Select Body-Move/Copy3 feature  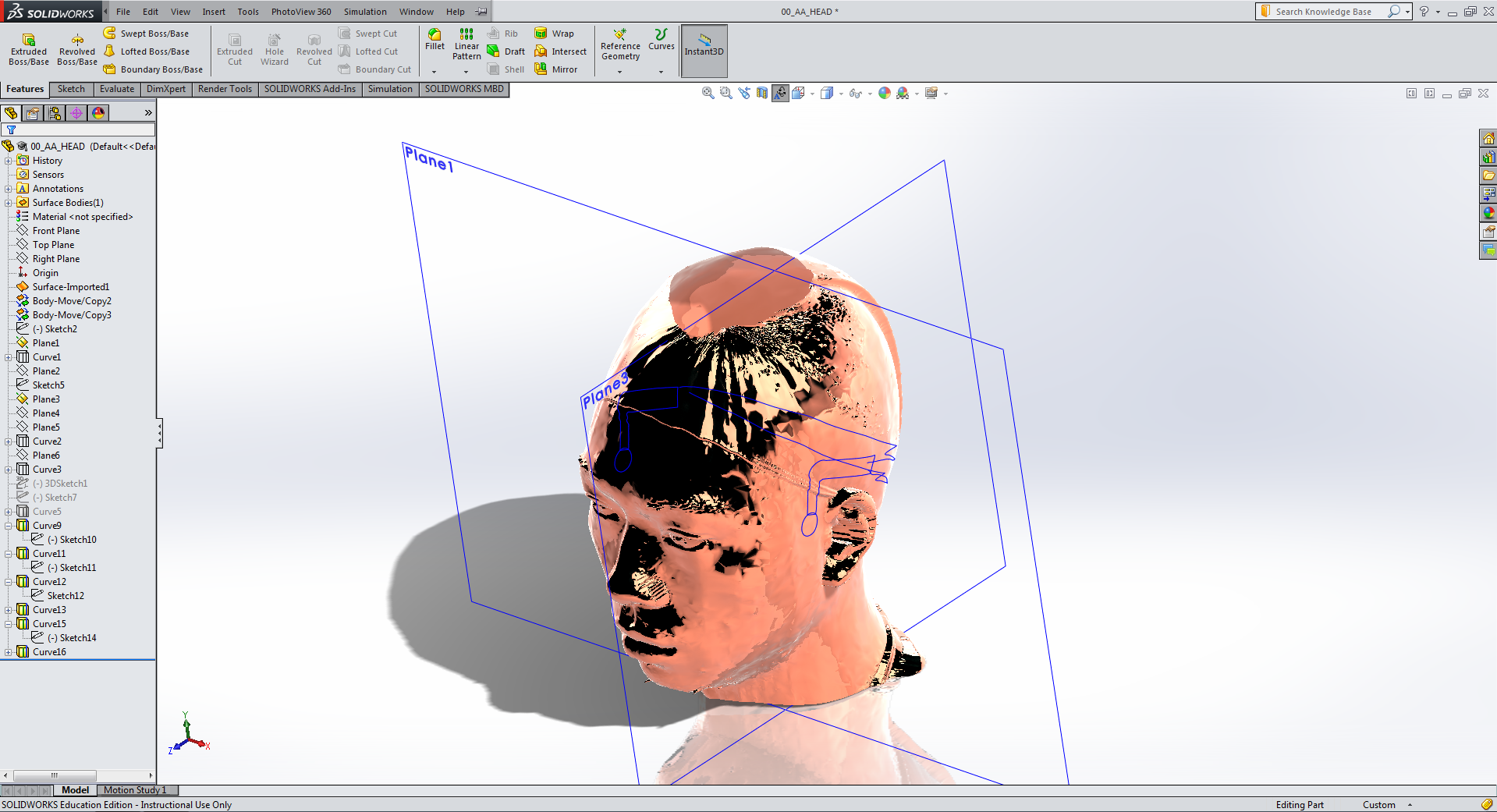click(72, 315)
